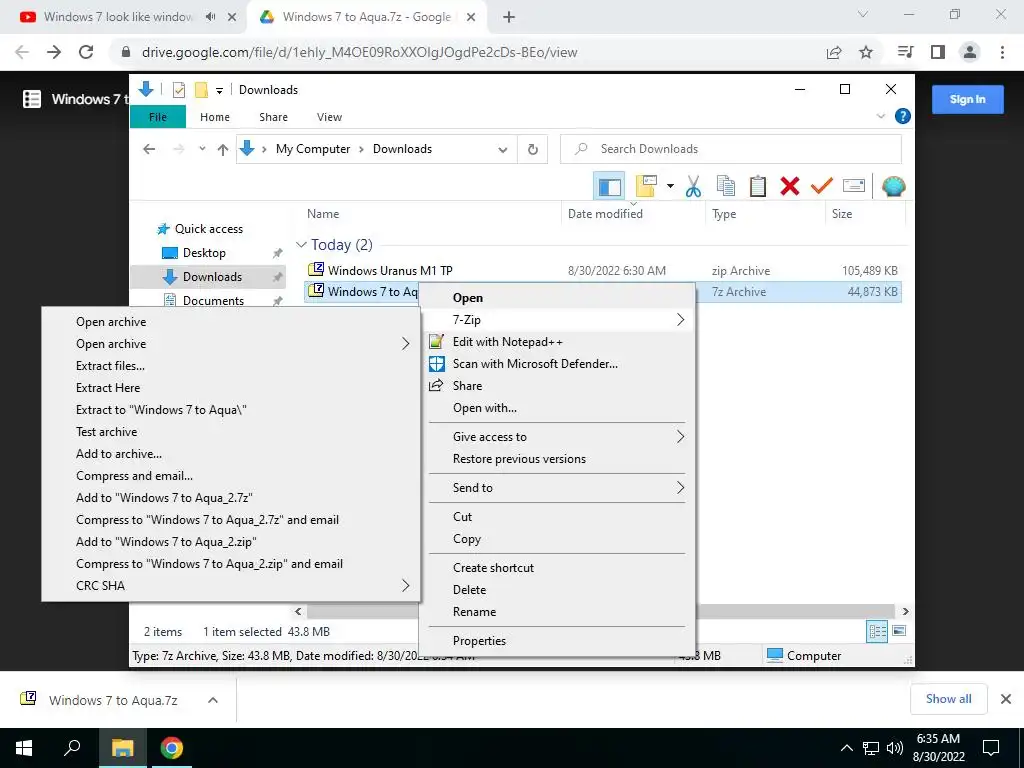The height and width of the screenshot is (768, 1024).
Task: Select Documents in Quick access
Action: click(x=213, y=301)
